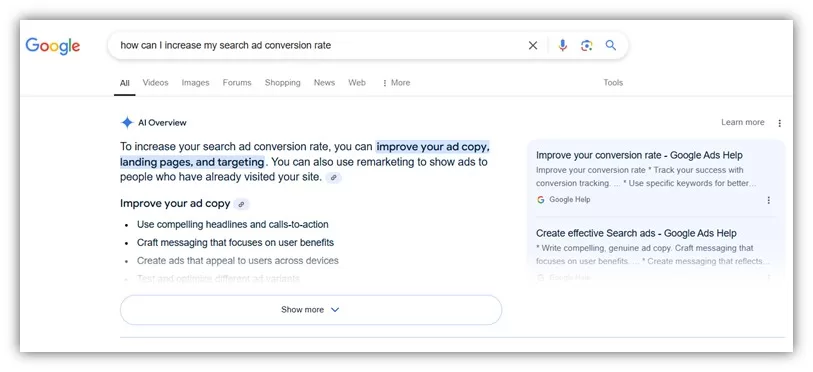Go to the Shopping tab
Screen dimensions: 813x372
point(283,82)
